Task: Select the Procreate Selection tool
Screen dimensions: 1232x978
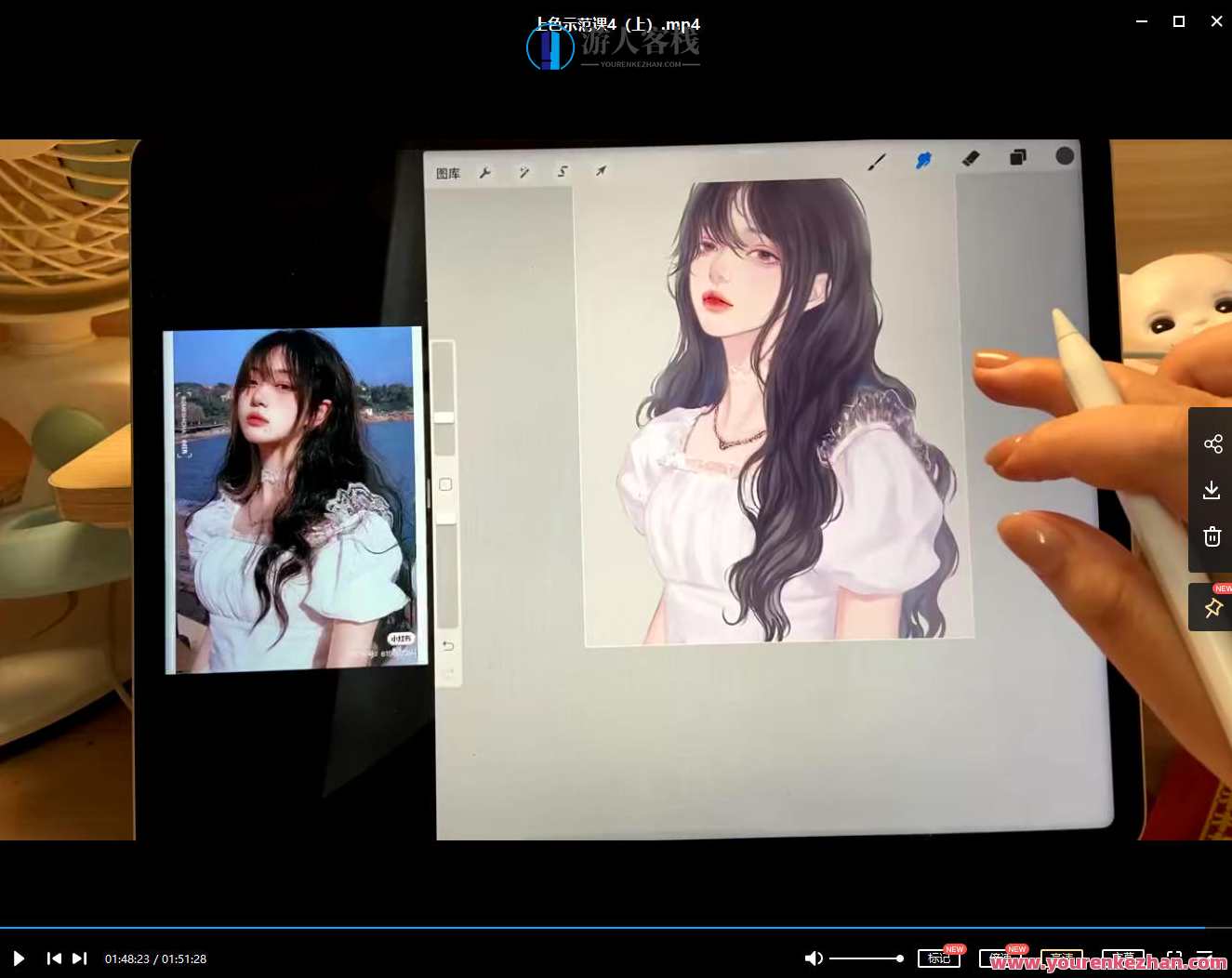Action: pos(563,171)
